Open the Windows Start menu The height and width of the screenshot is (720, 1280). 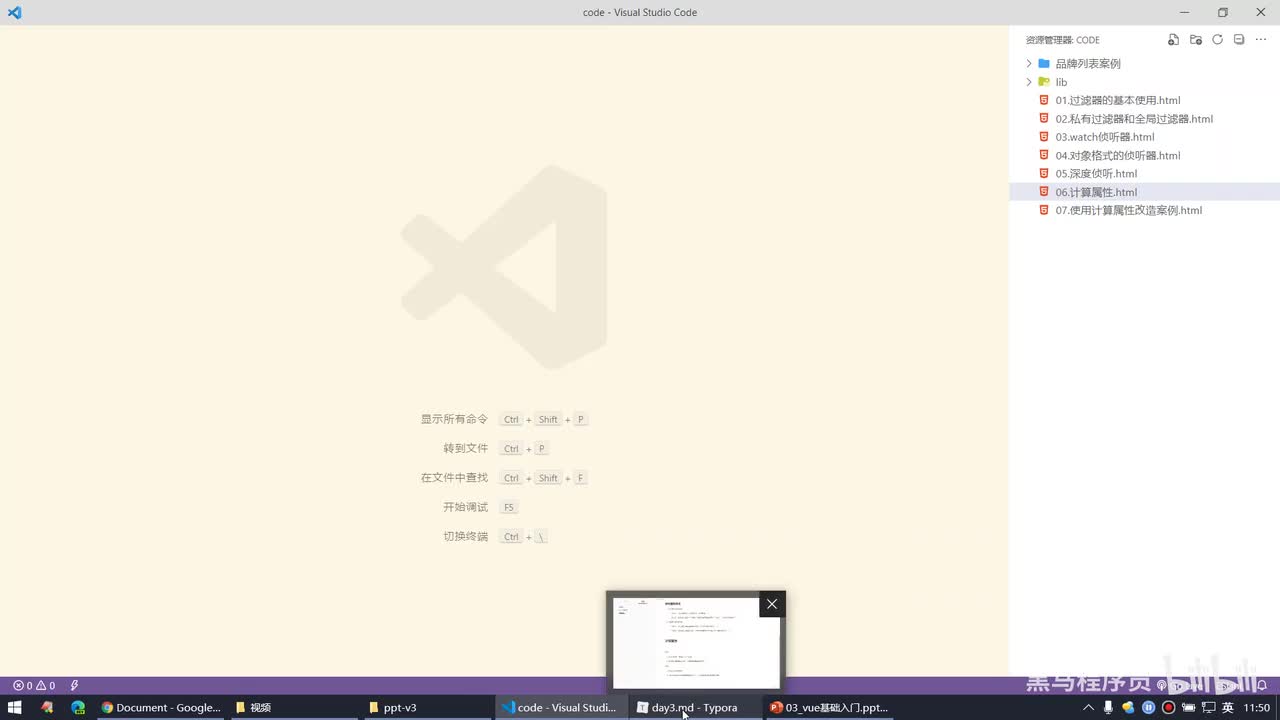click(x=14, y=707)
